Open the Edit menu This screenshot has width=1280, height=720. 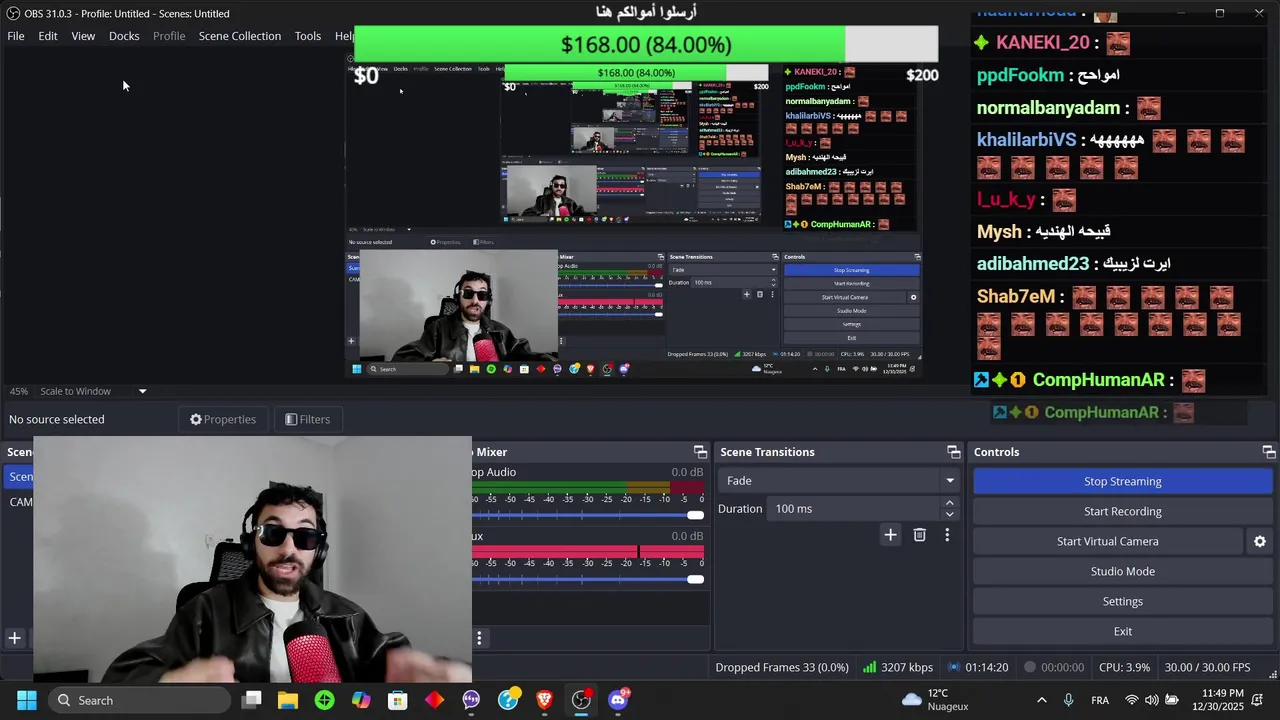tap(48, 36)
